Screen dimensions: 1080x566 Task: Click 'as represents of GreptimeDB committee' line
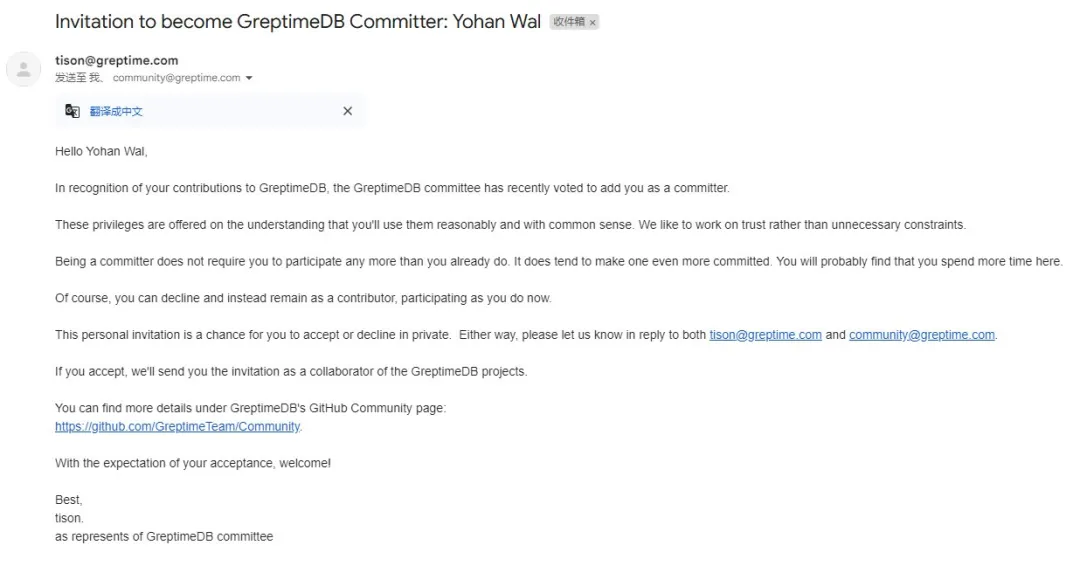pos(164,536)
